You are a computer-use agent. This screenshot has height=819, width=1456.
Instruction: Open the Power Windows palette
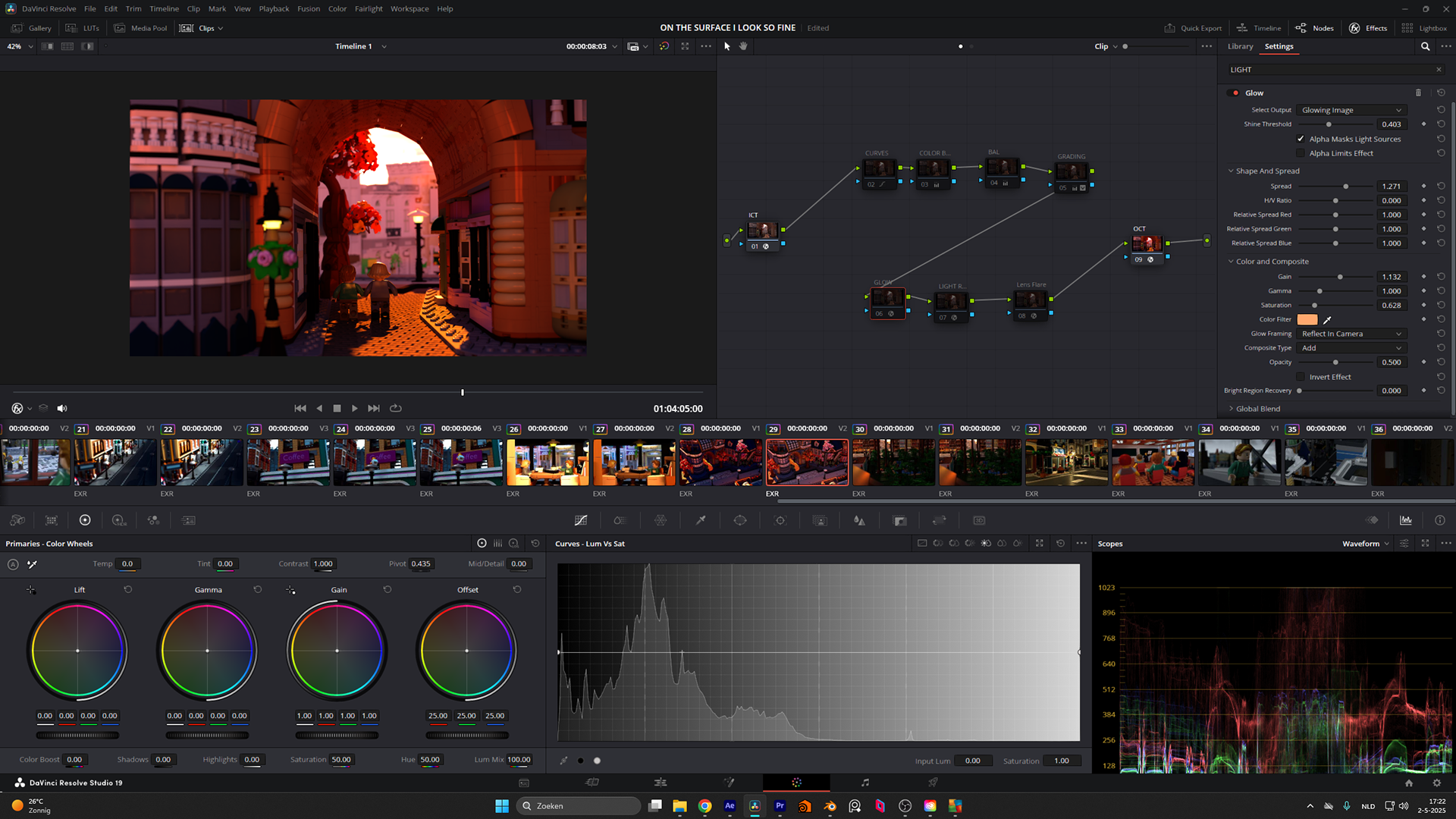click(740, 520)
